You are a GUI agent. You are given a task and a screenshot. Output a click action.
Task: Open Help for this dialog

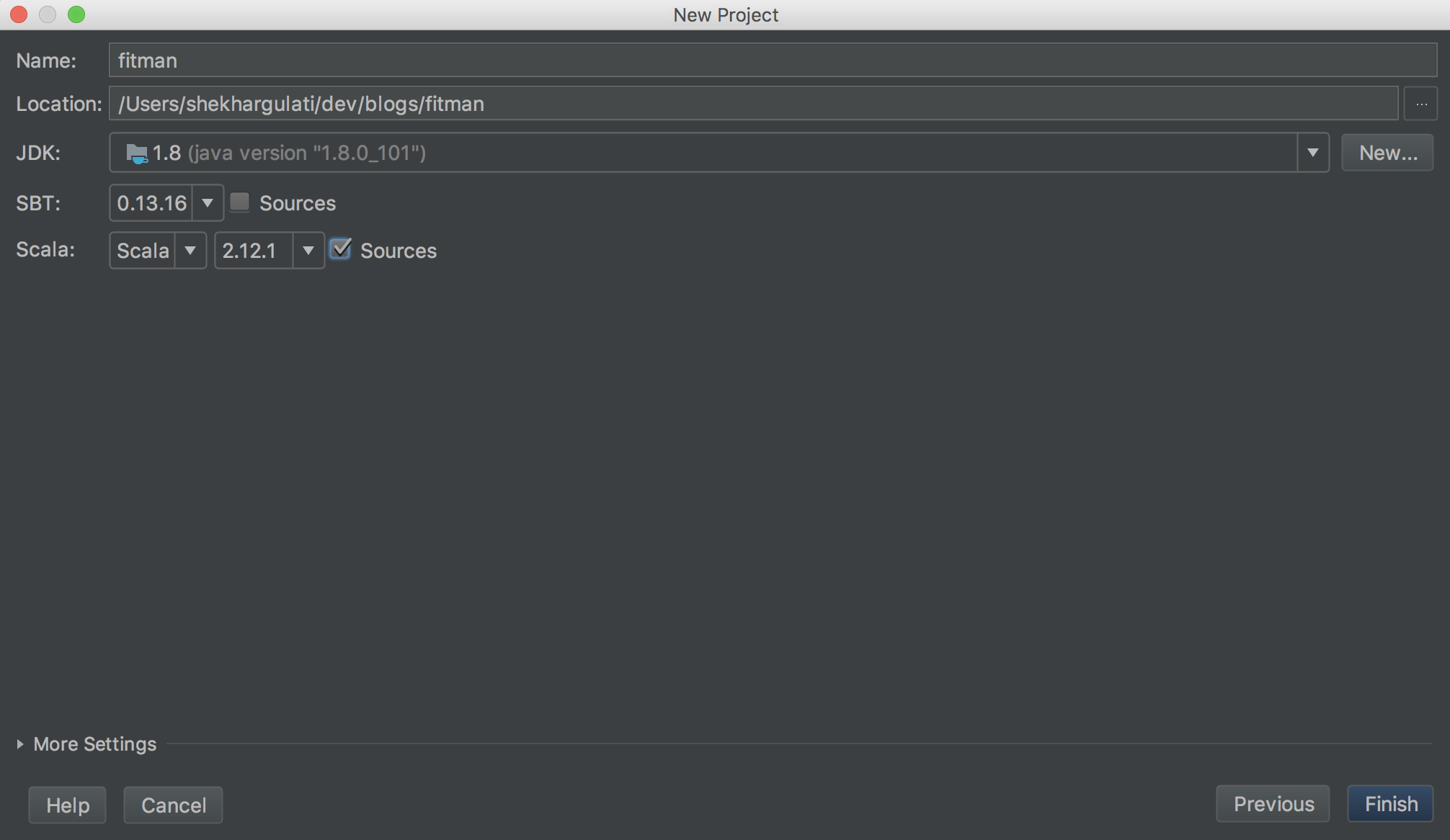(x=67, y=805)
